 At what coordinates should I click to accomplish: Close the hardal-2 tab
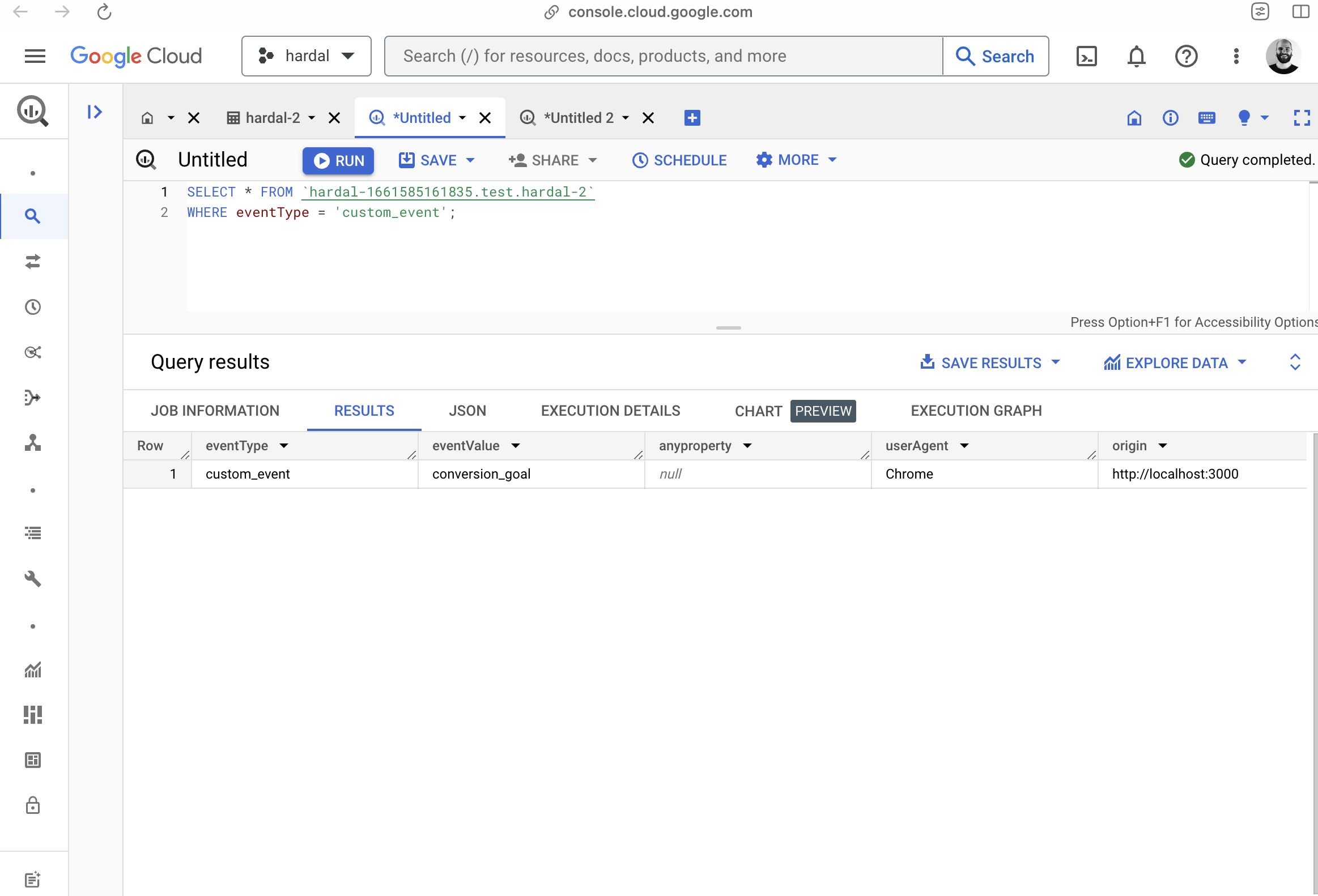tap(335, 118)
